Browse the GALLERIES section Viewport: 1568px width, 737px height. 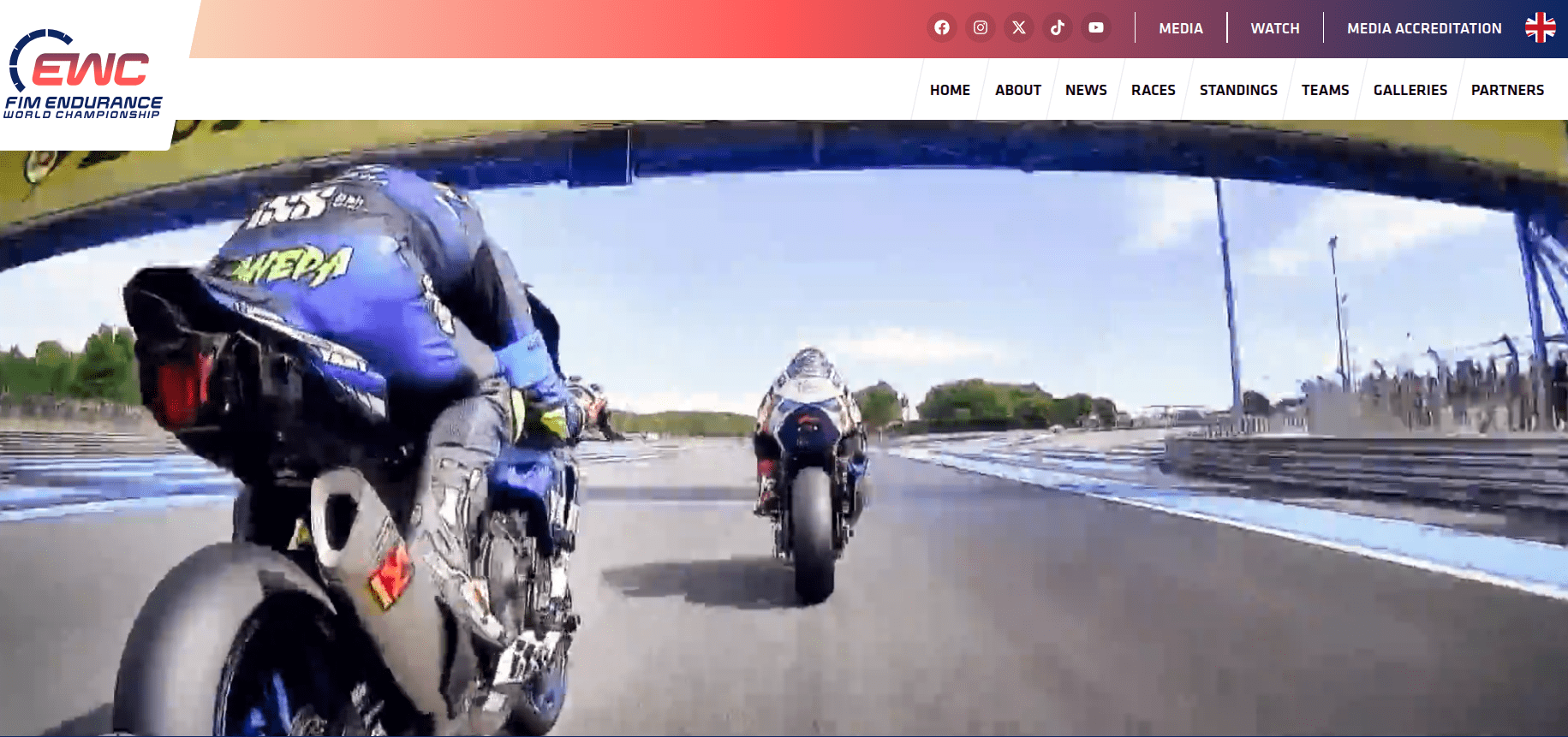click(x=1410, y=90)
